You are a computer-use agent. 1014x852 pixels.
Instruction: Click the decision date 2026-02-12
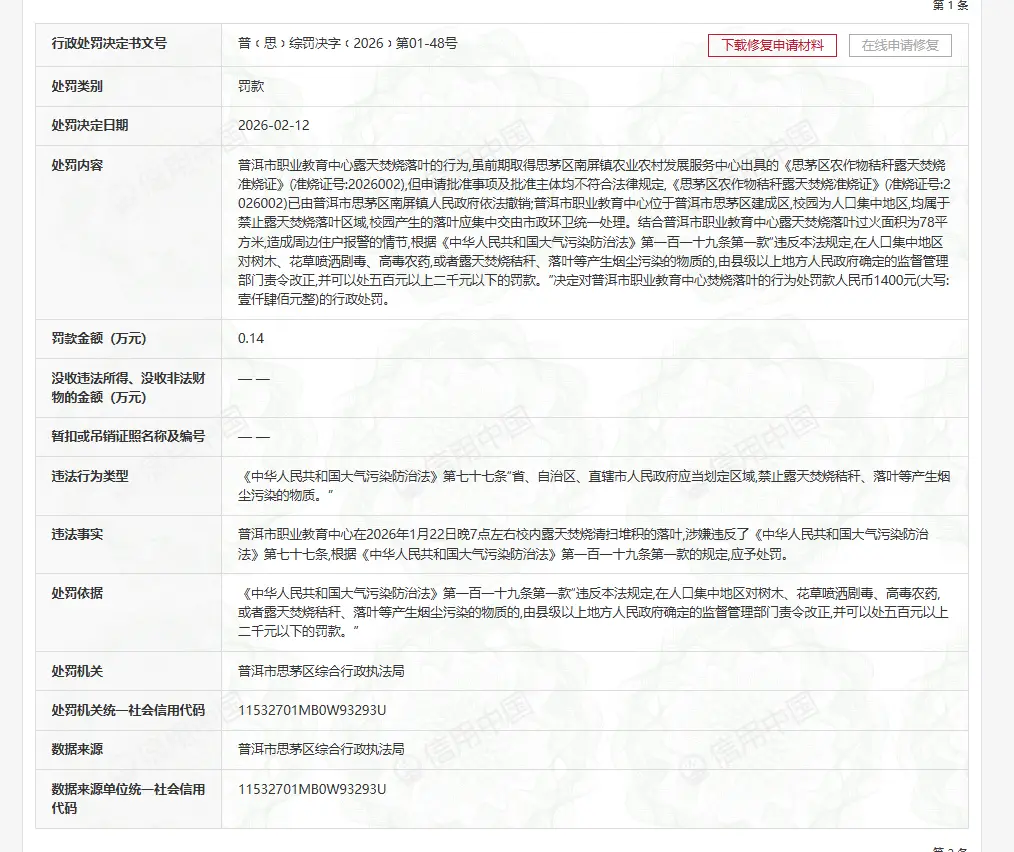274,126
